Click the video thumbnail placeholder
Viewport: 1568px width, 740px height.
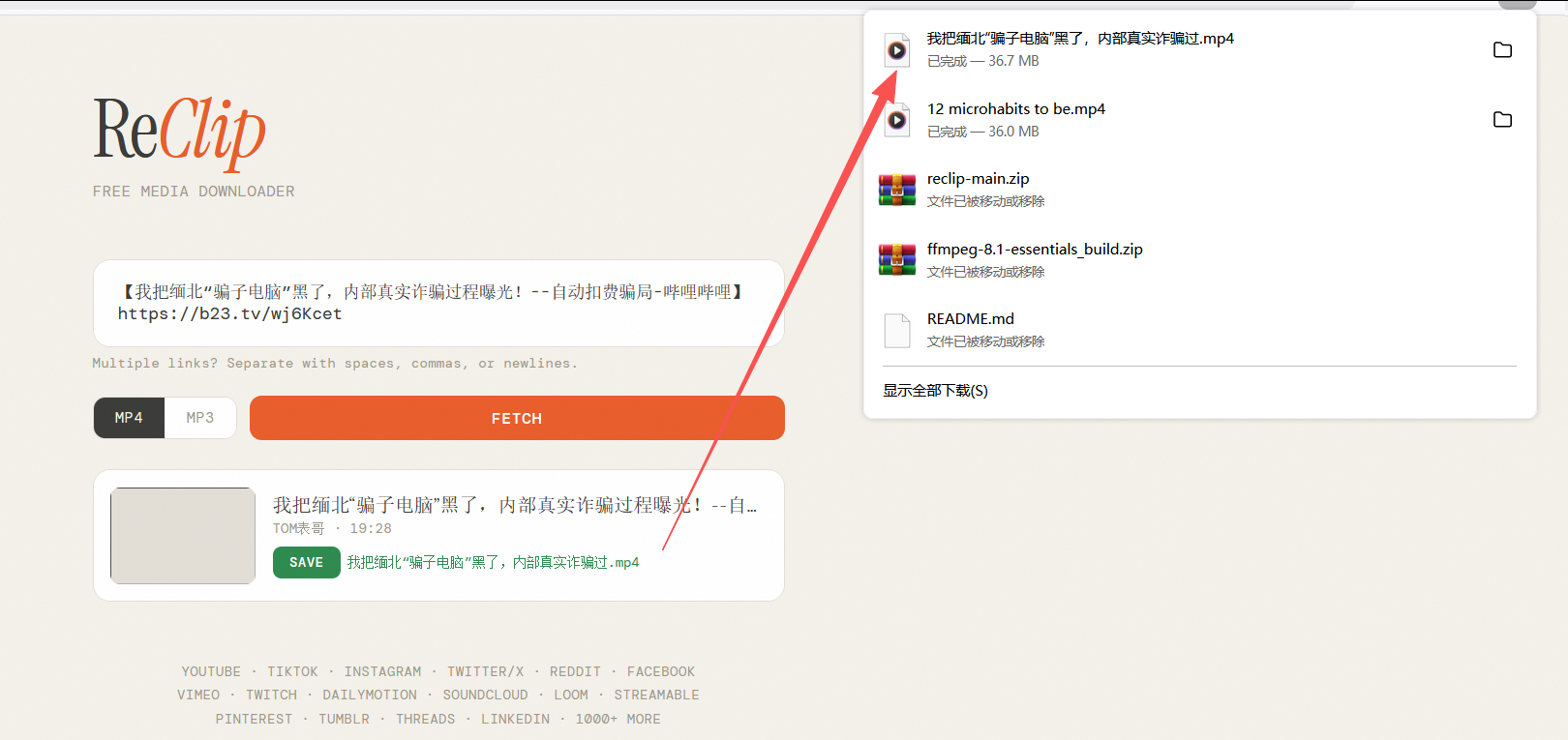click(x=183, y=535)
